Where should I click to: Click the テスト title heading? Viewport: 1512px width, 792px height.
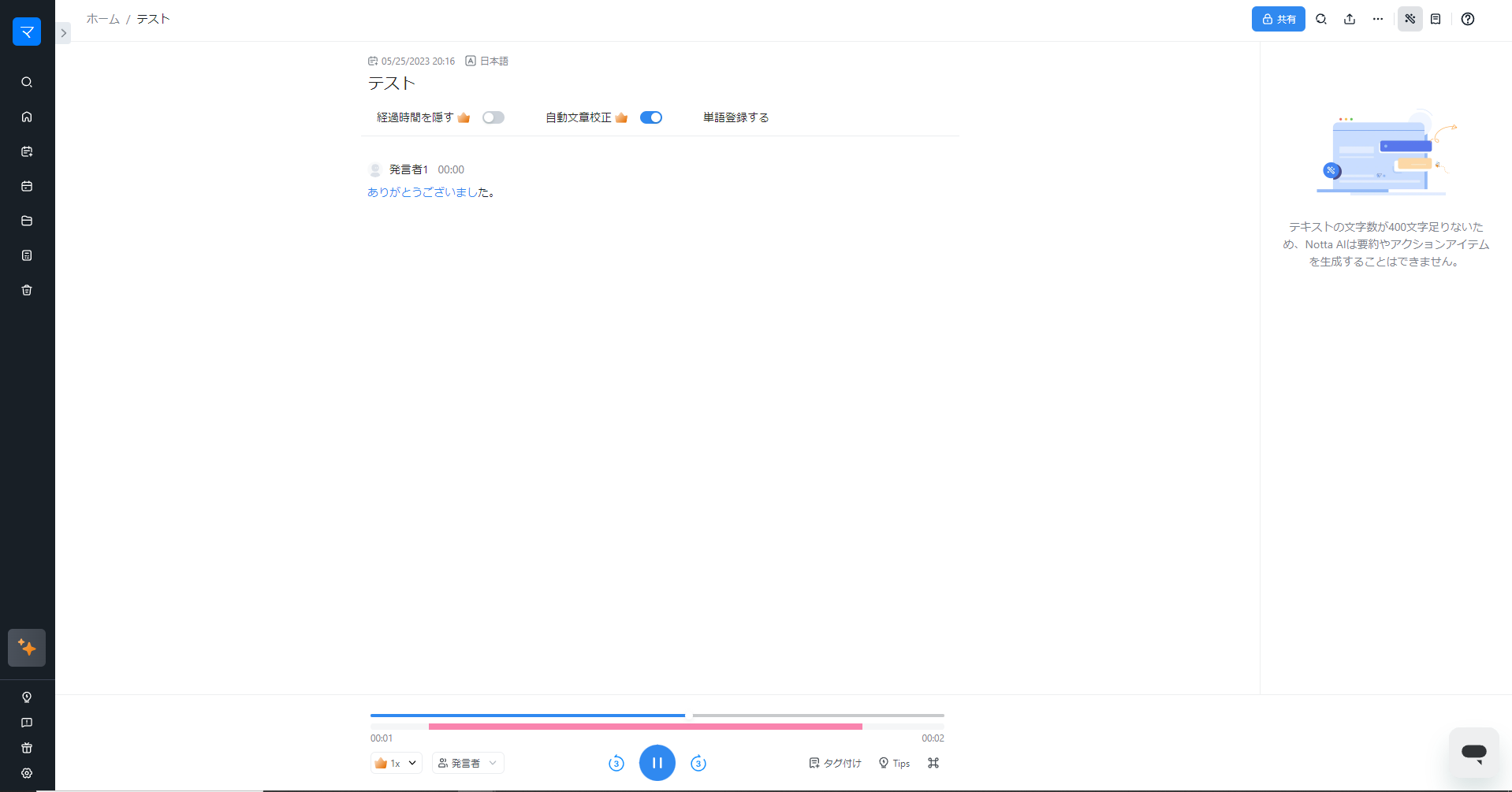[391, 84]
